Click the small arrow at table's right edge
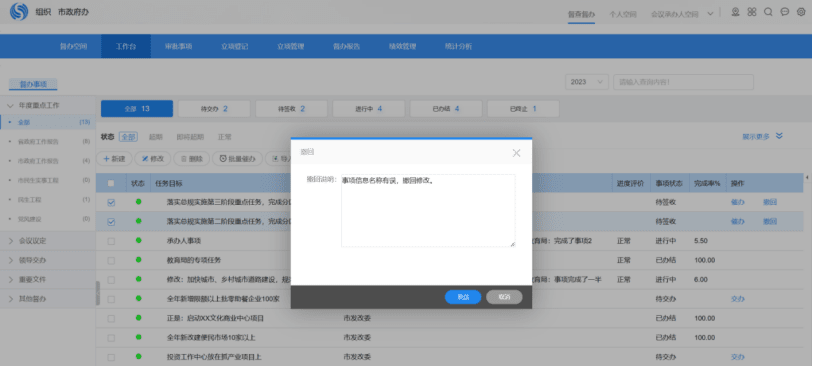 tap(808, 178)
